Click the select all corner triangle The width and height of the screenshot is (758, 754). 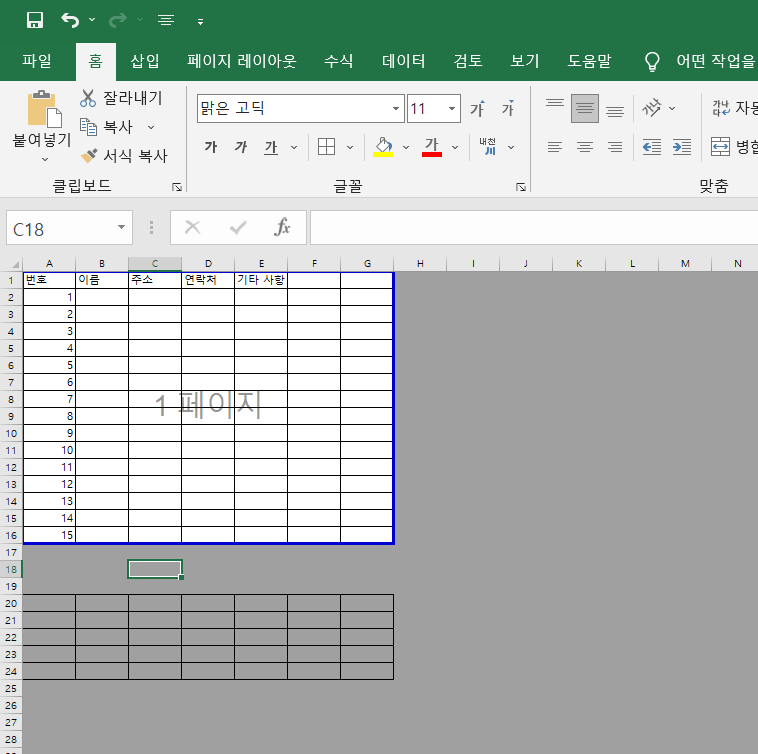tap(15, 264)
